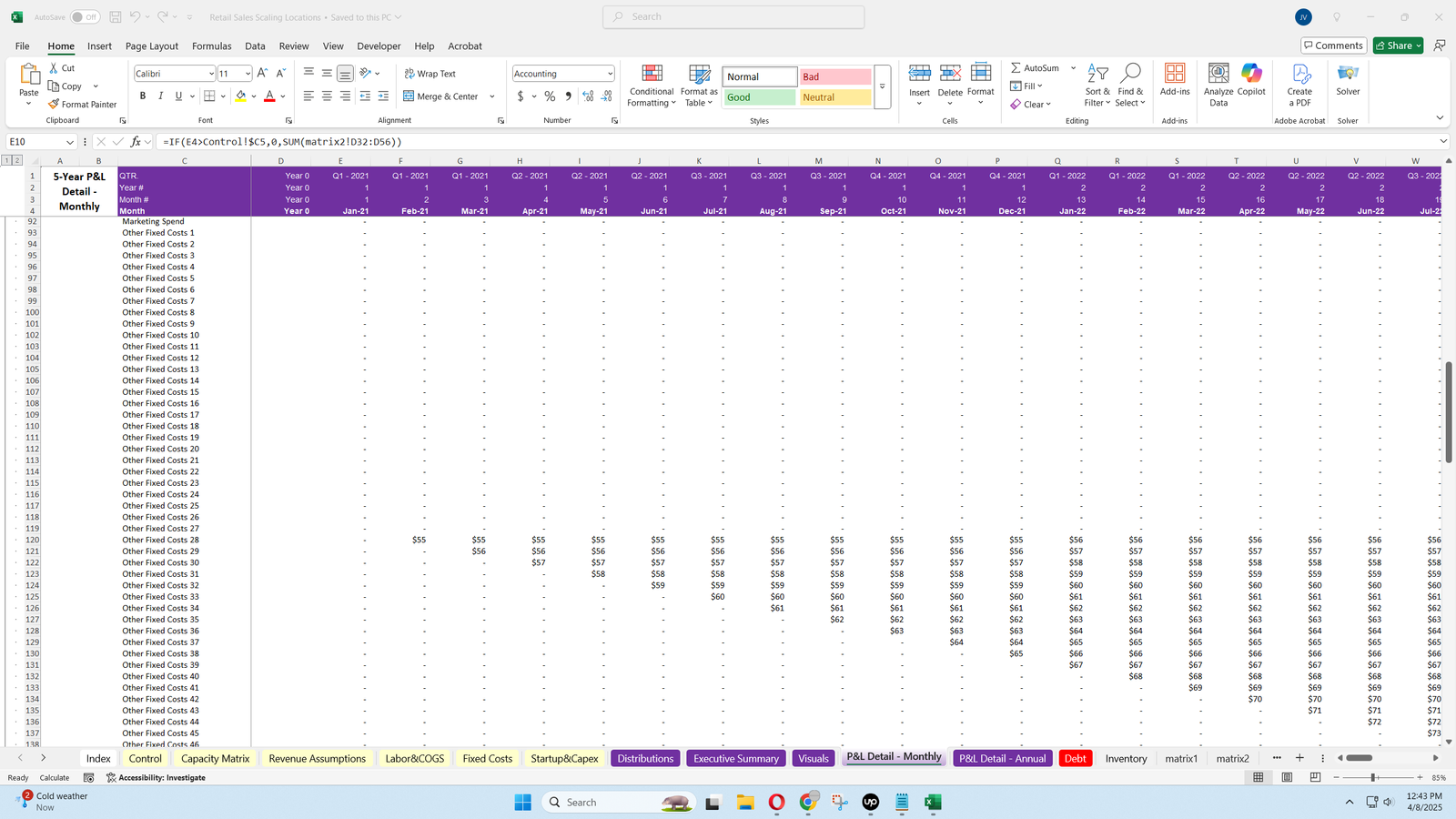Toggle Wrap Text for selected cells
The image size is (1456, 819).
point(430,74)
